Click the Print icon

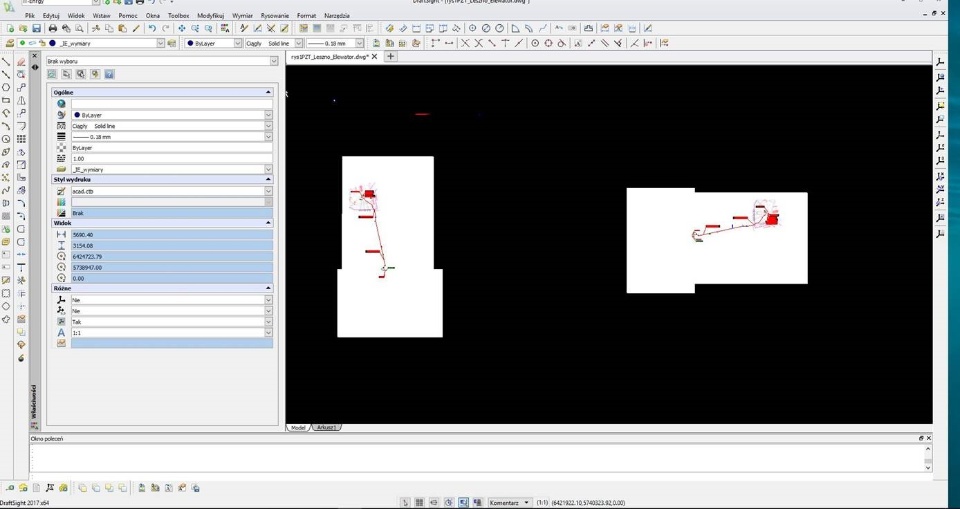(x=53, y=28)
